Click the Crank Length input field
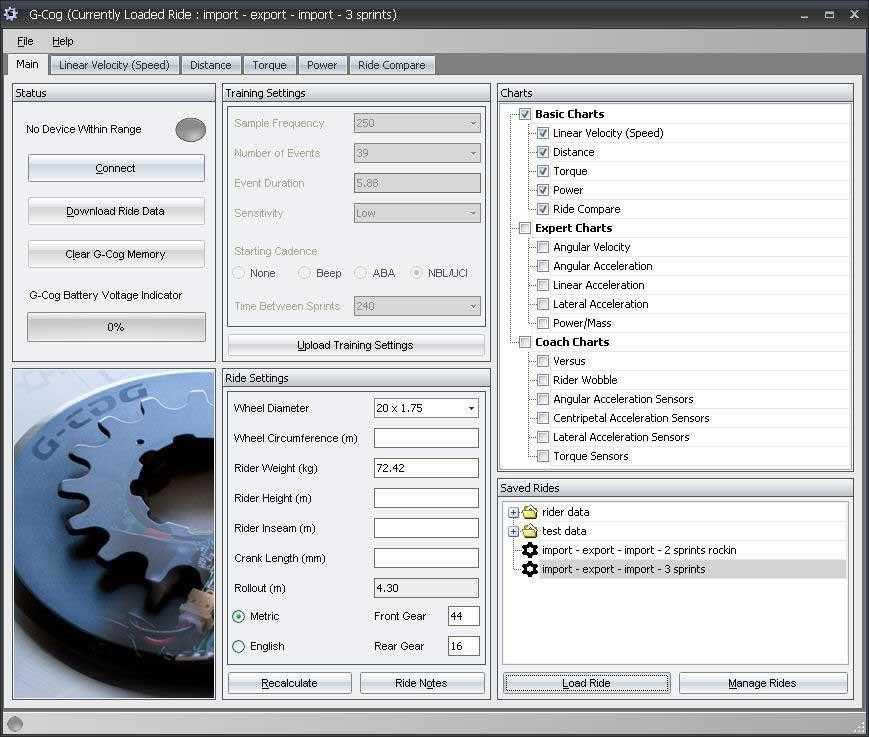This screenshot has width=869, height=737. pyautogui.click(x=426, y=558)
